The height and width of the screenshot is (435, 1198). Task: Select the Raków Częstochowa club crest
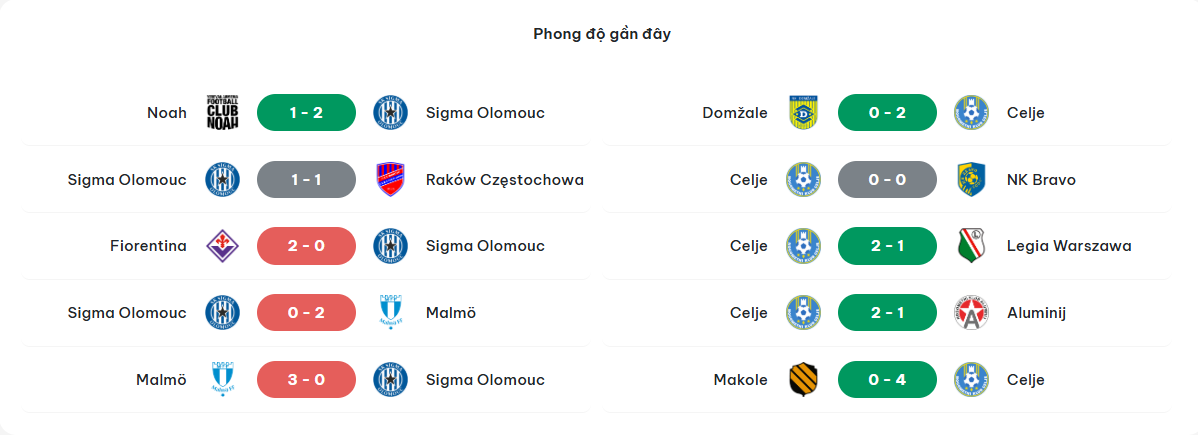[x=390, y=180]
